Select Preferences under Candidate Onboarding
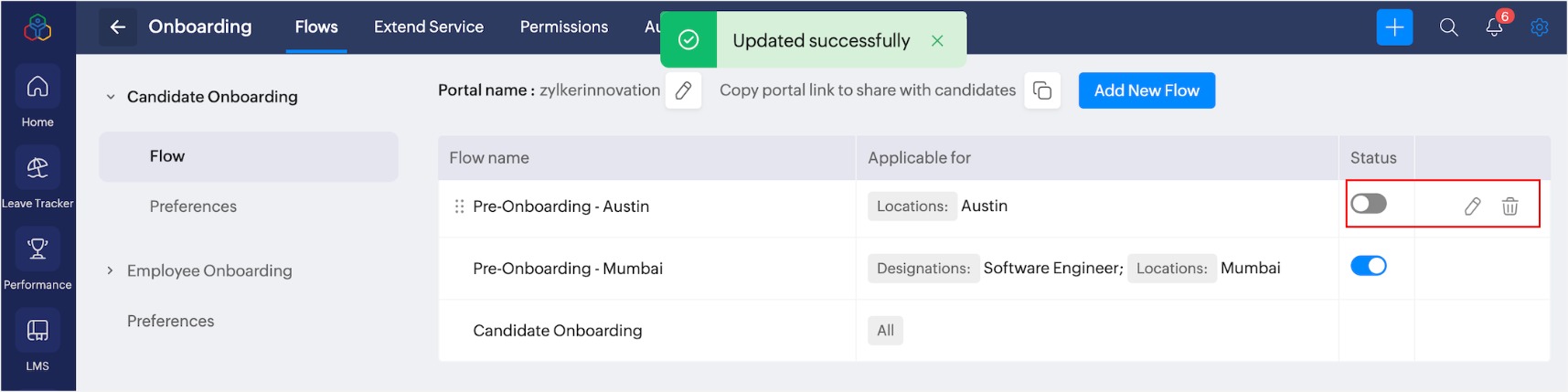Screen dimensions: 1568x392 (x=193, y=207)
